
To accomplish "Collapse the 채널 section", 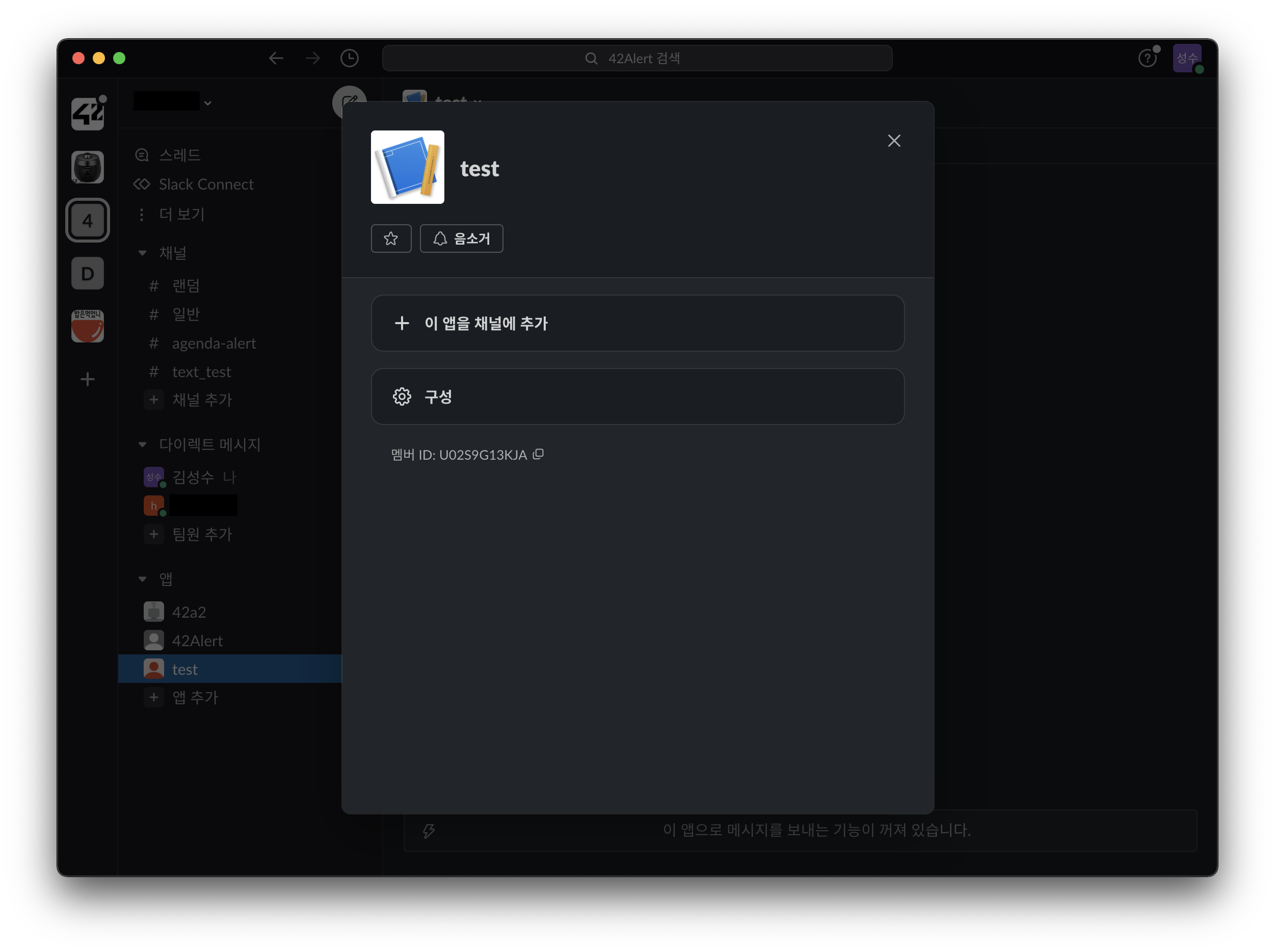I will point(142,253).
